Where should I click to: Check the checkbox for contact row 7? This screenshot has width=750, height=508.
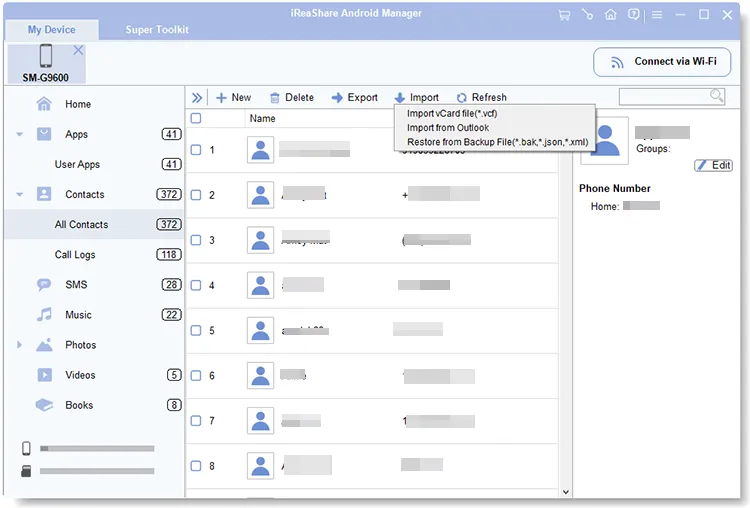pos(196,421)
